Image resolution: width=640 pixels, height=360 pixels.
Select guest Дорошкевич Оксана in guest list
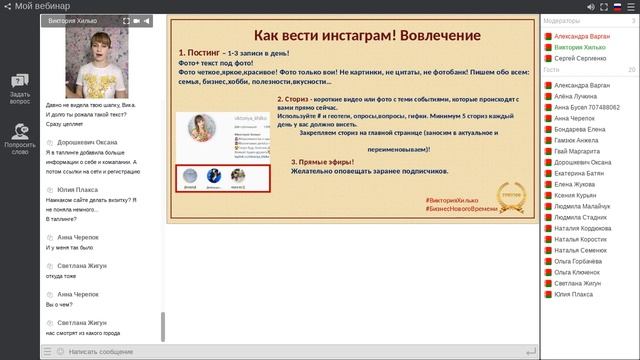(582, 162)
